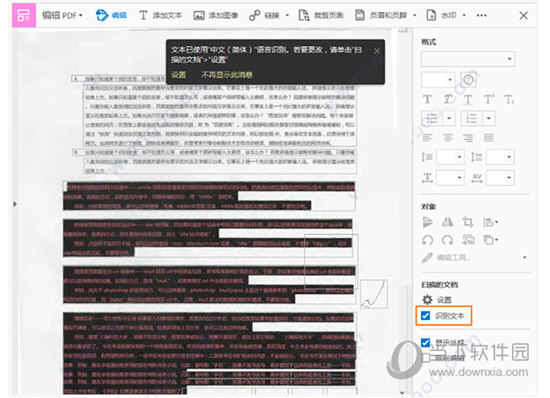Image resolution: width=550 pixels, height=398 pixels.
Task: Open the horizontal scaling dropdown
Action: [450, 178]
